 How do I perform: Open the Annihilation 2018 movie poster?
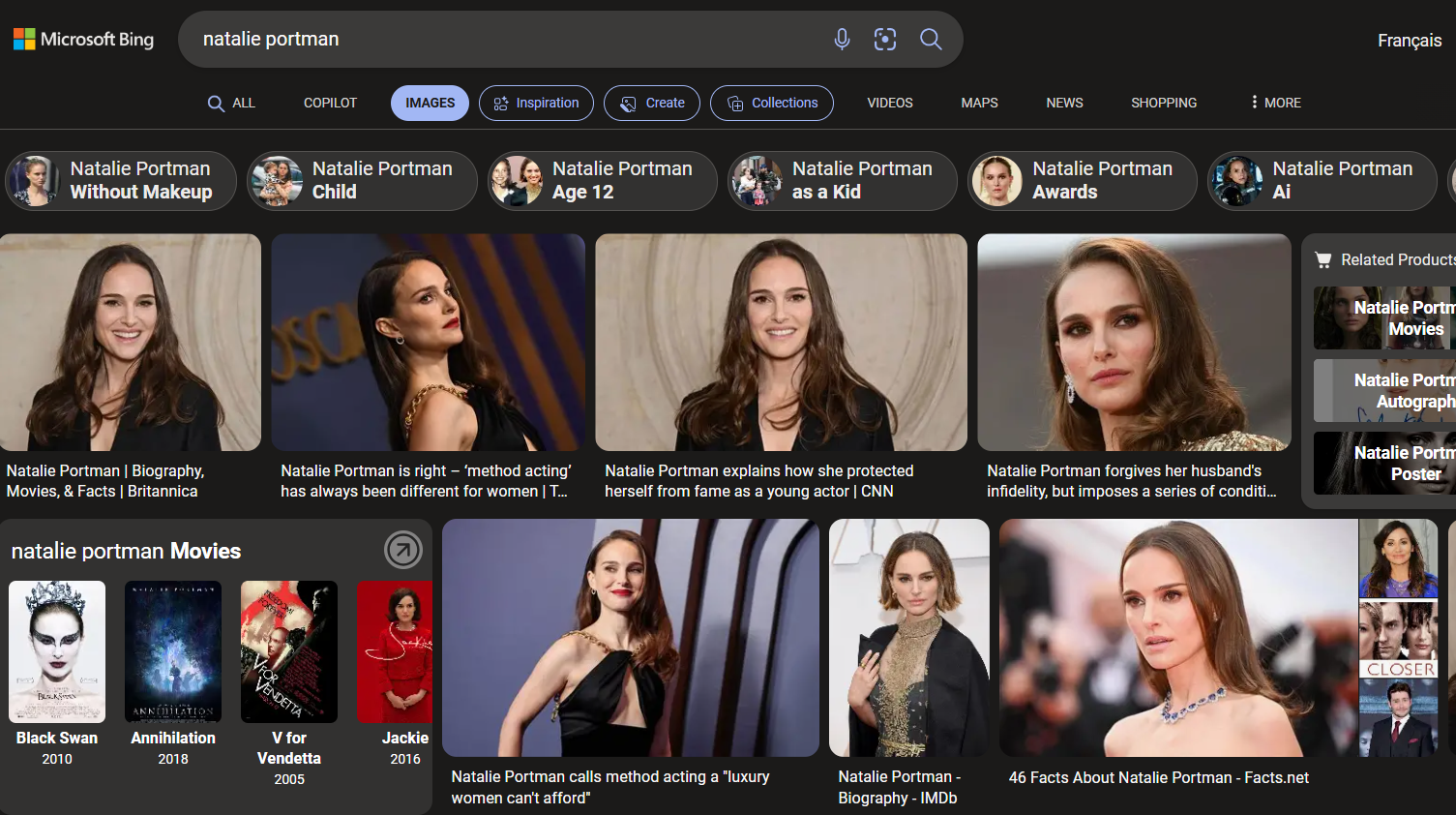tap(173, 651)
